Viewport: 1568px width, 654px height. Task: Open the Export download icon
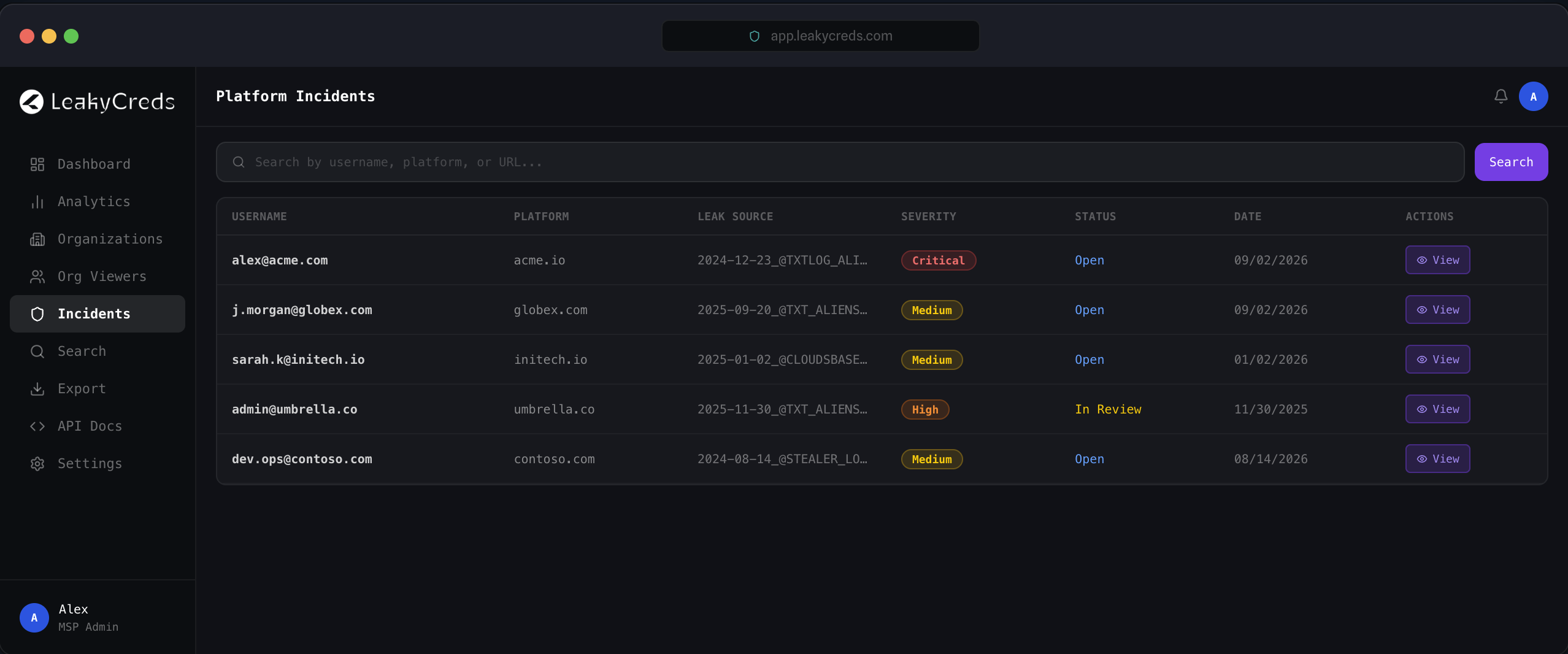click(x=37, y=388)
